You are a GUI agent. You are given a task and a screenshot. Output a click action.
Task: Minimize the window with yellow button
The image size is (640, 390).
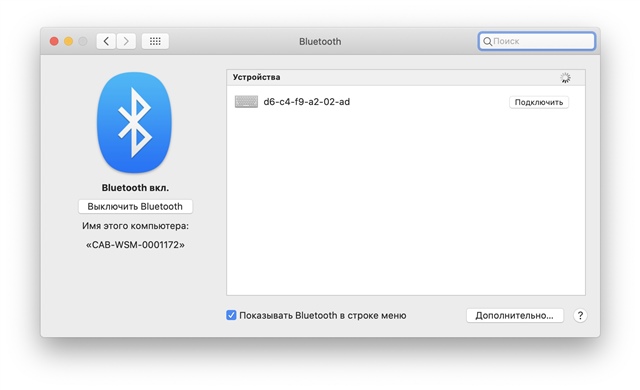69,41
